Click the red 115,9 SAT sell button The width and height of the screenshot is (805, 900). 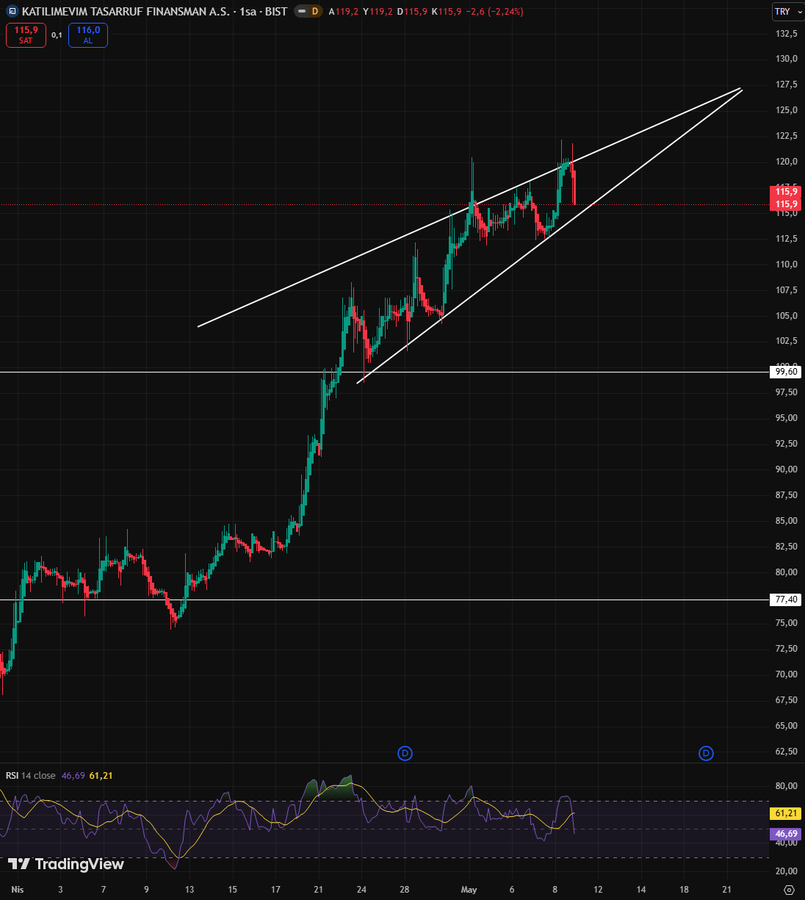click(26, 35)
